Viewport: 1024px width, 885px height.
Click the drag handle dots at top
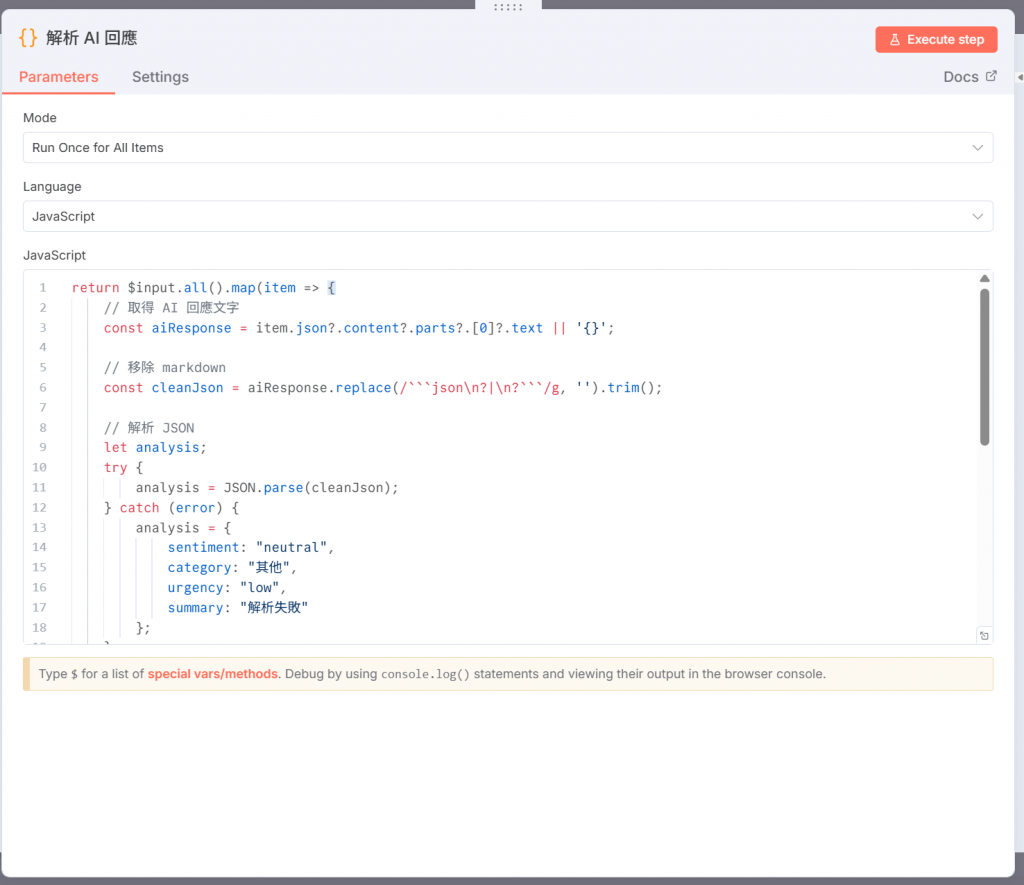tap(508, 7)
